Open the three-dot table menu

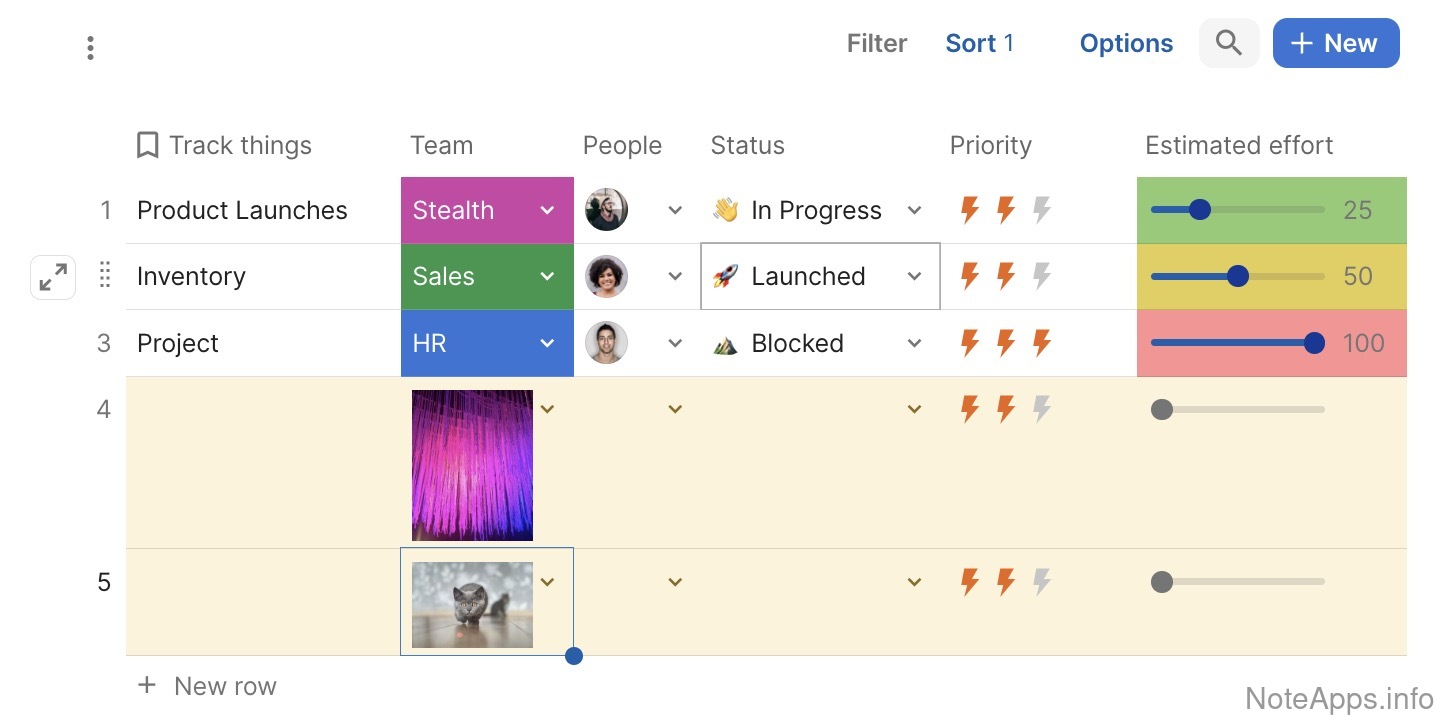90,48
